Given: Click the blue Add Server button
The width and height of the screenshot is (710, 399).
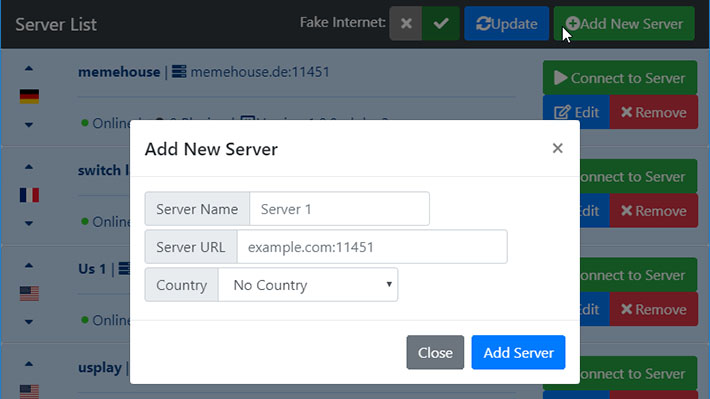Looking at the screenshot, I should pyautogui.click(x=518, y=352).
